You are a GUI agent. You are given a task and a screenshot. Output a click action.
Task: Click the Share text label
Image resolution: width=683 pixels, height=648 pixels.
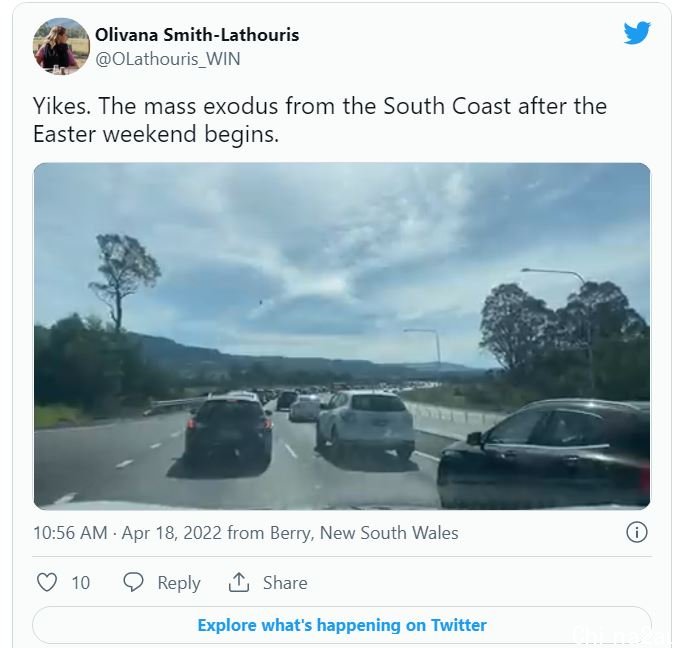pos(285,583)
